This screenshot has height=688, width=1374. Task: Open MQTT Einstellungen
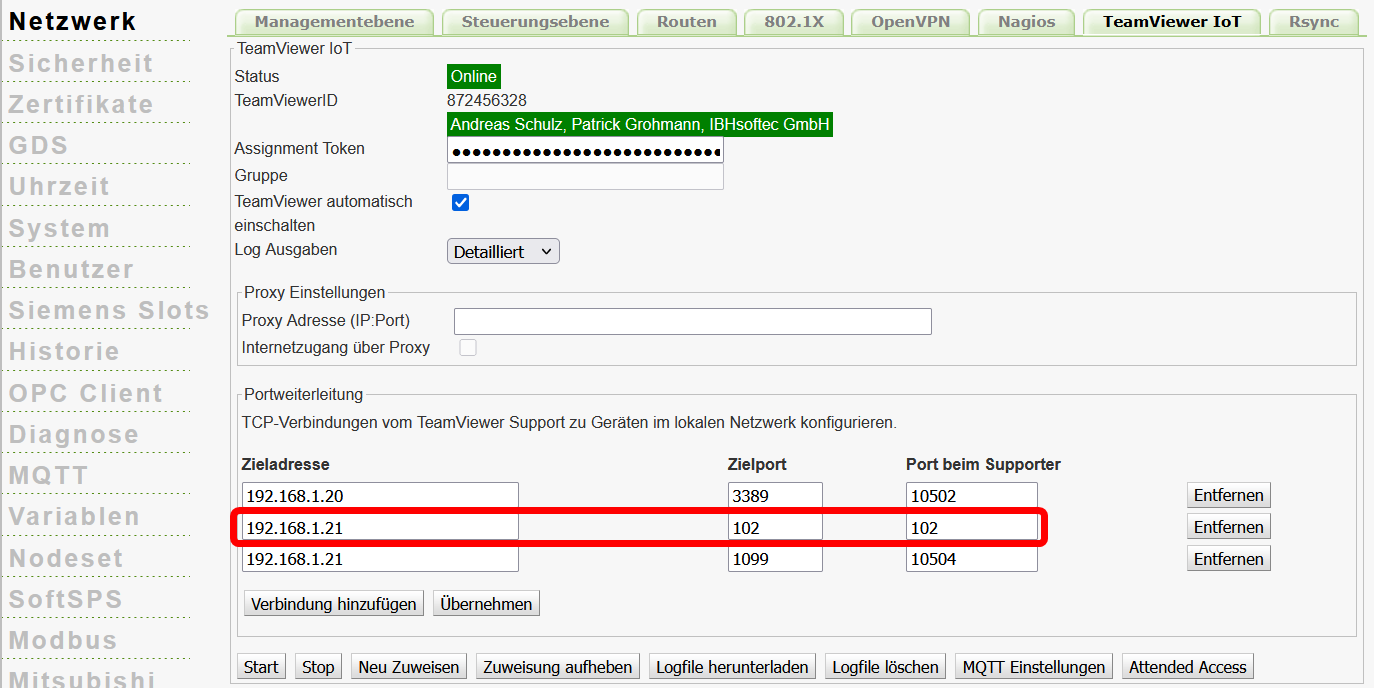tap(1034, 667)
